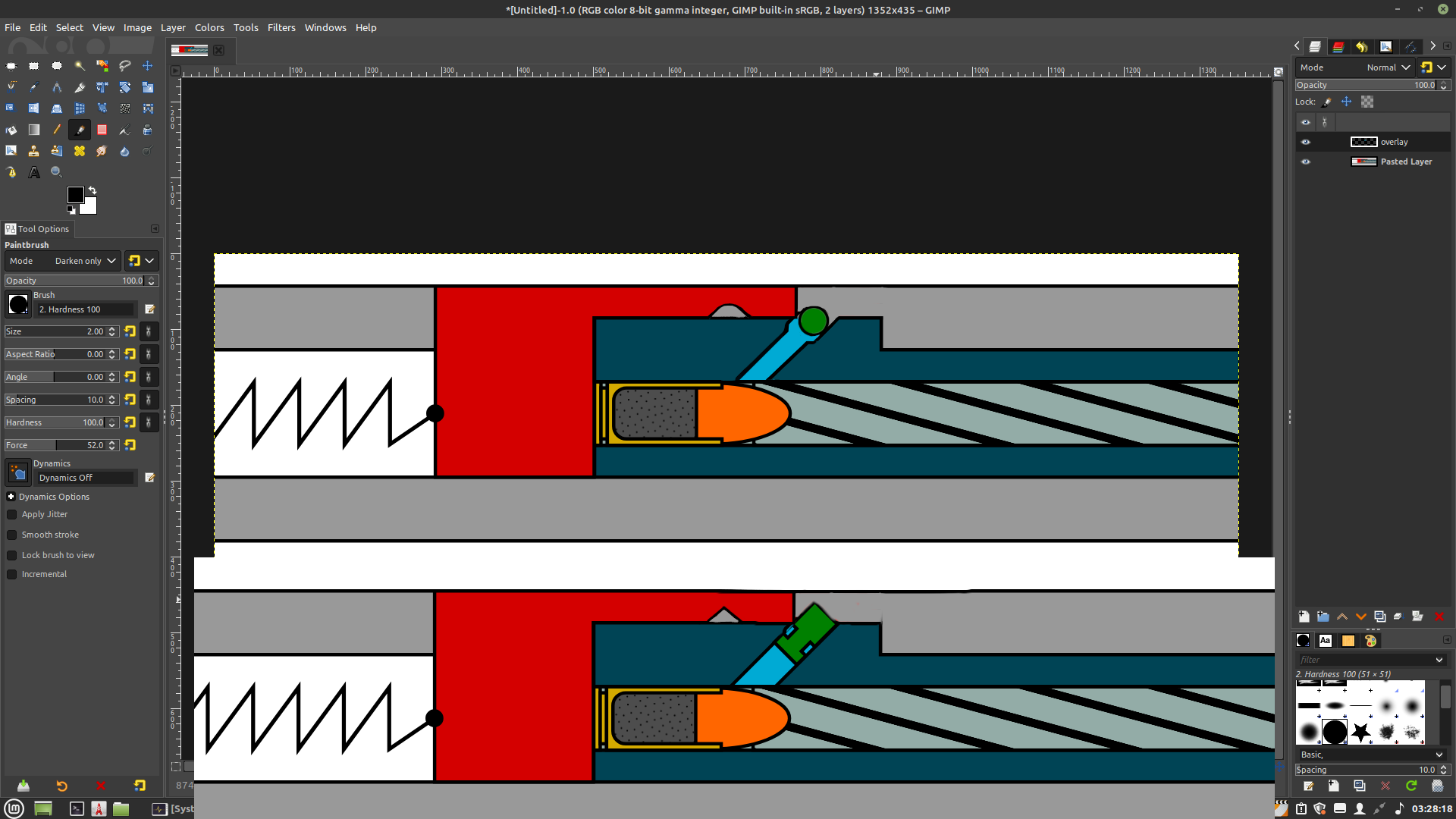The image size is (1456, 819).
Task: Switch to Fonts tab
Action: (1325, 641)
